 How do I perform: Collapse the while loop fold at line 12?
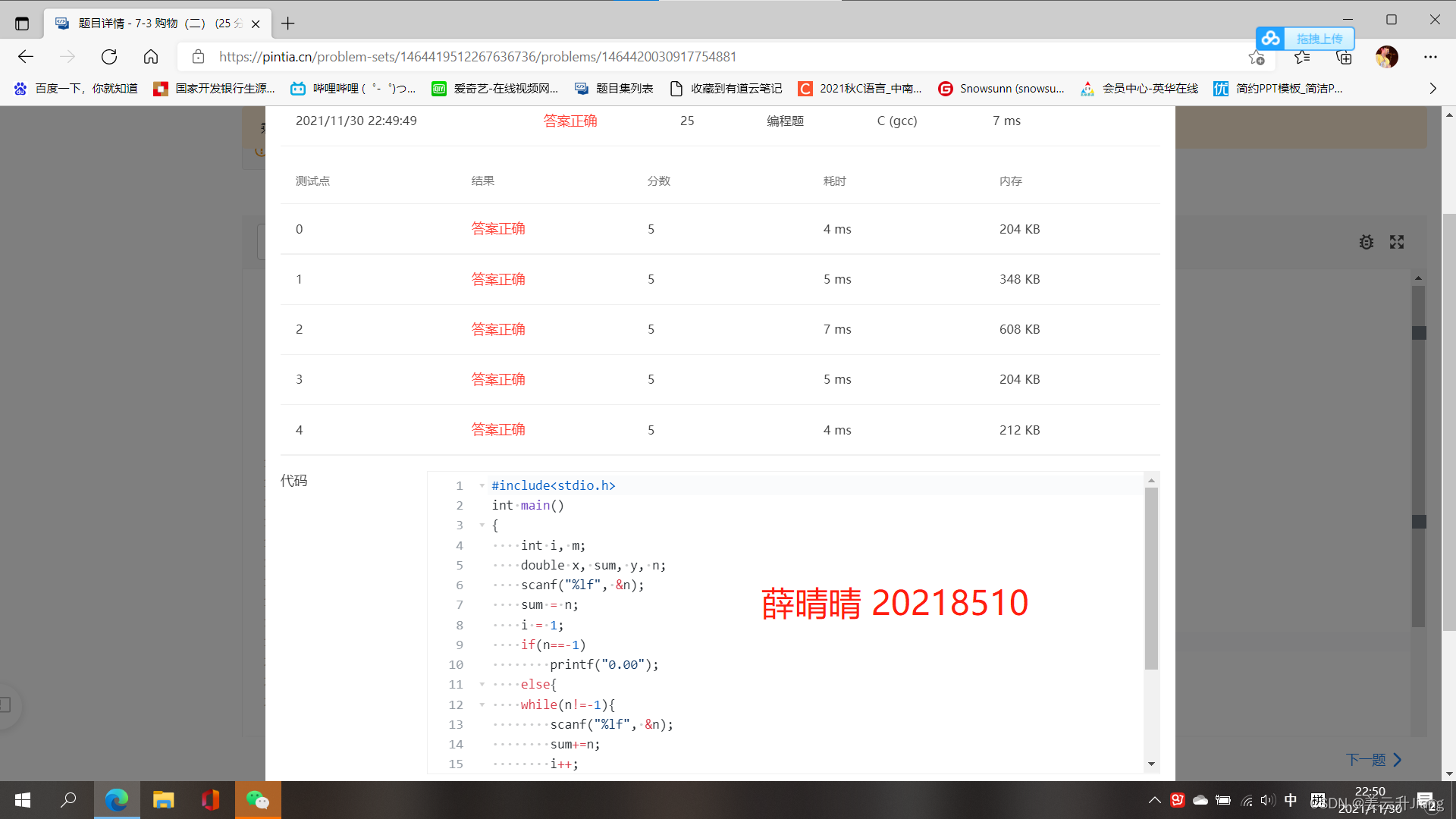482,704
